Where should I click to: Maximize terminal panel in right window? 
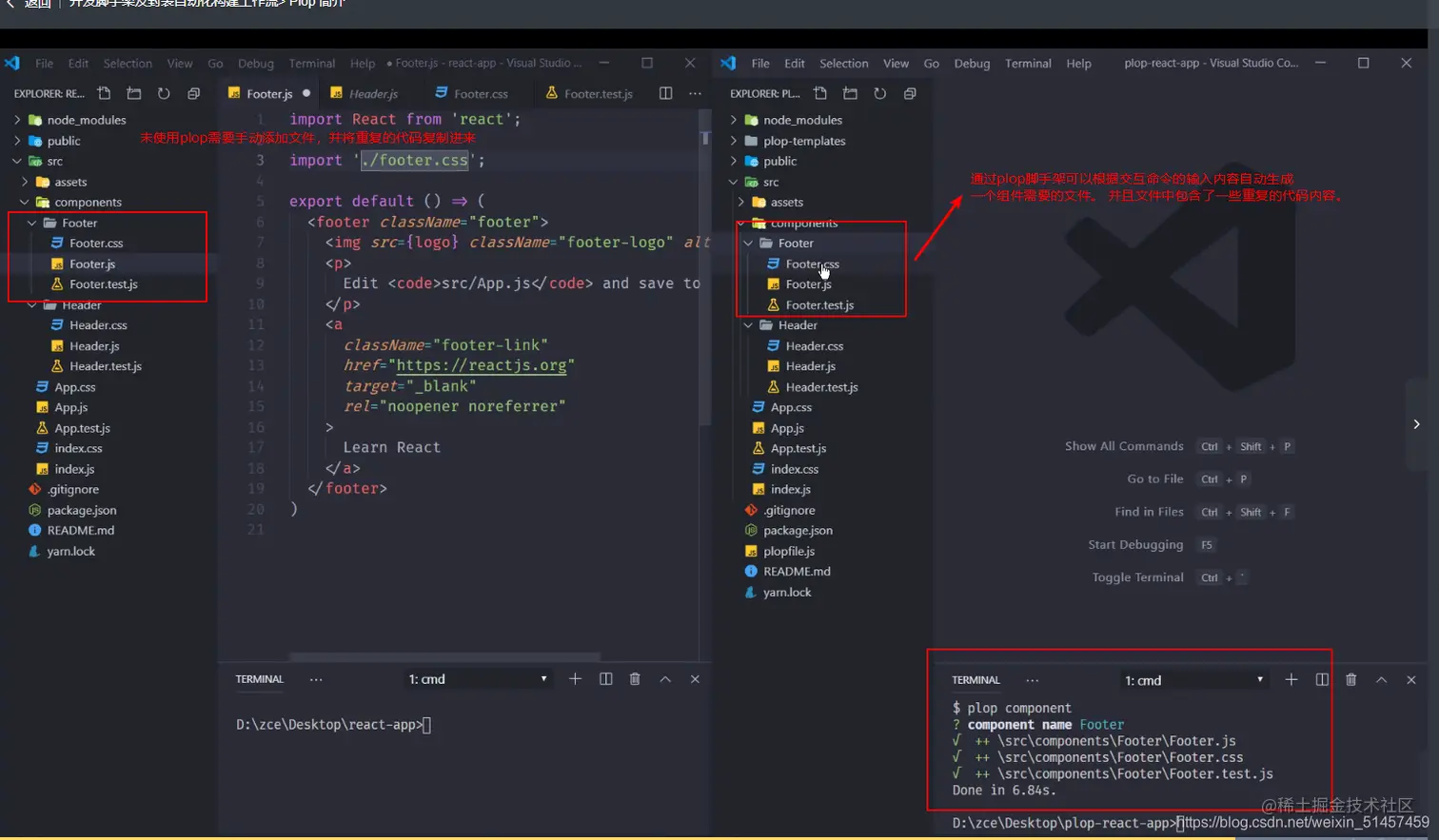click(x=1381, y=679)
